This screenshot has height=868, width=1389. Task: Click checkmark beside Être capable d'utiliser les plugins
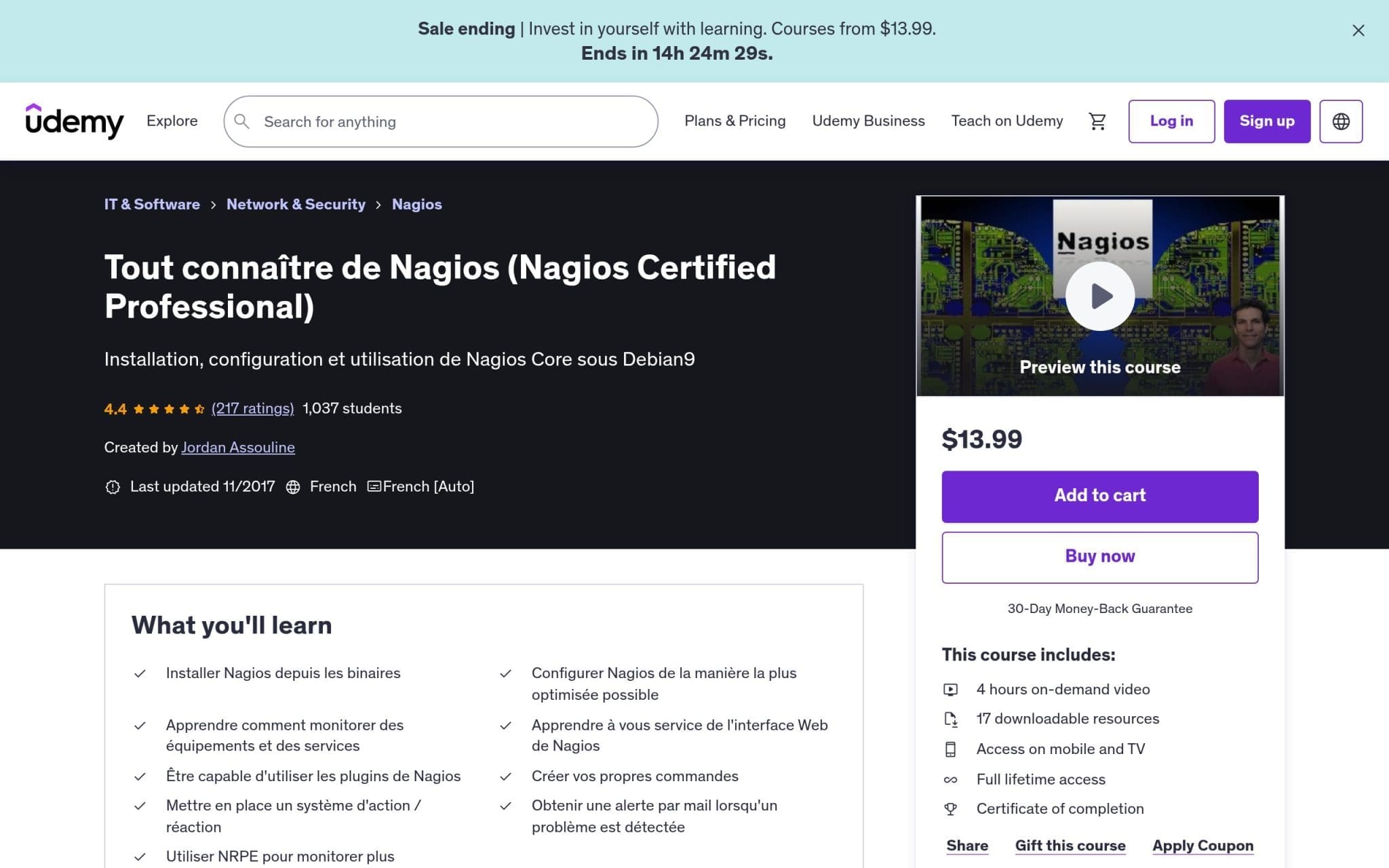click(140, 776)
